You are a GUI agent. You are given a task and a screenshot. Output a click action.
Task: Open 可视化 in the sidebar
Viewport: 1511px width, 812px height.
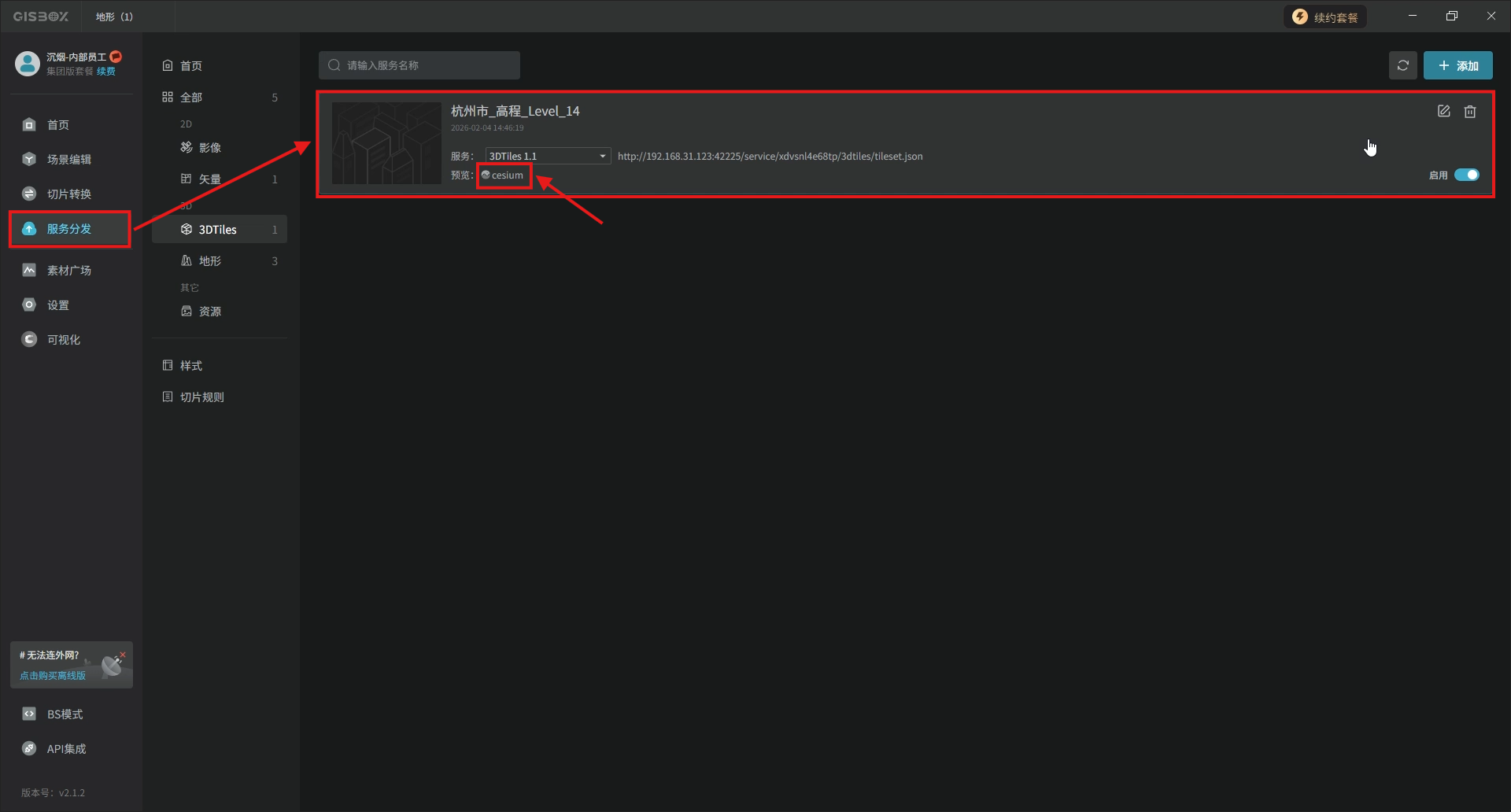63,340
